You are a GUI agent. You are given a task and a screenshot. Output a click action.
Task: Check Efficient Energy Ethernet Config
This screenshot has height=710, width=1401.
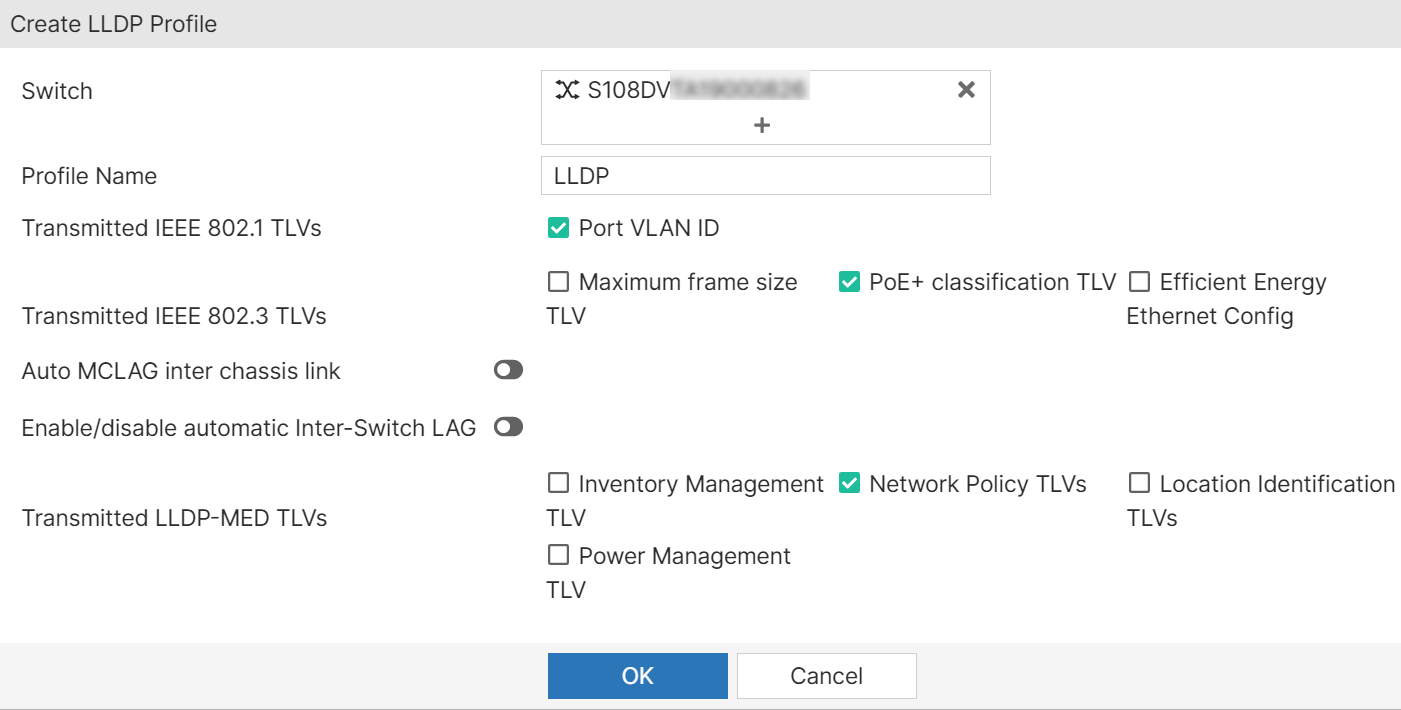coord(1139,281)
